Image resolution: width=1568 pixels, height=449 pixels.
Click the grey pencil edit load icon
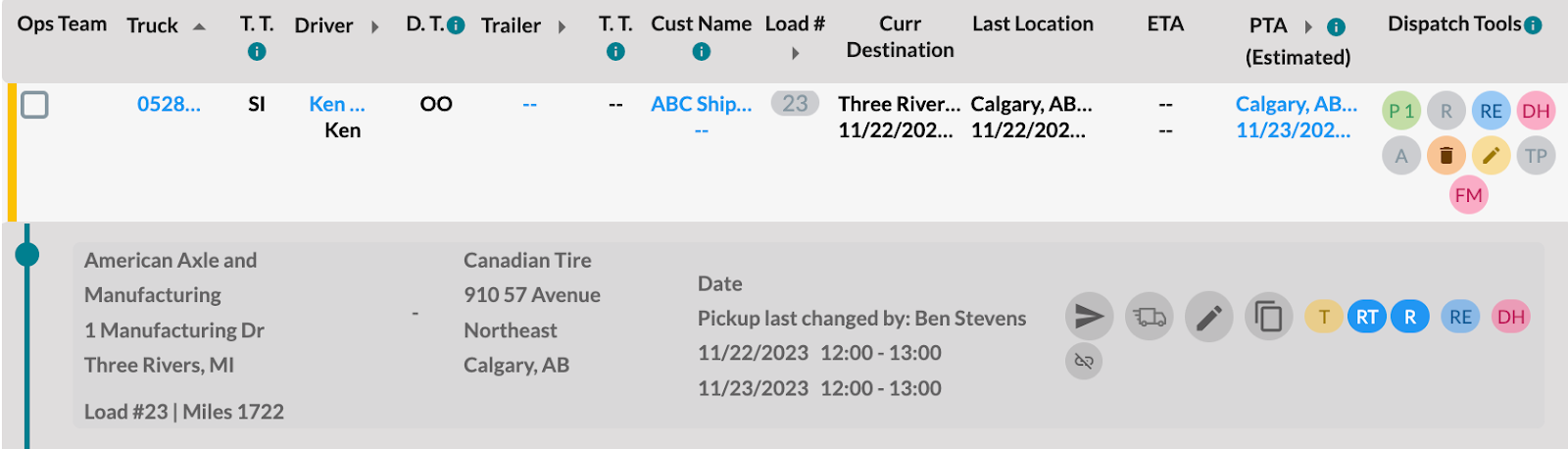pyautogui.click(x=1208, y=317)
